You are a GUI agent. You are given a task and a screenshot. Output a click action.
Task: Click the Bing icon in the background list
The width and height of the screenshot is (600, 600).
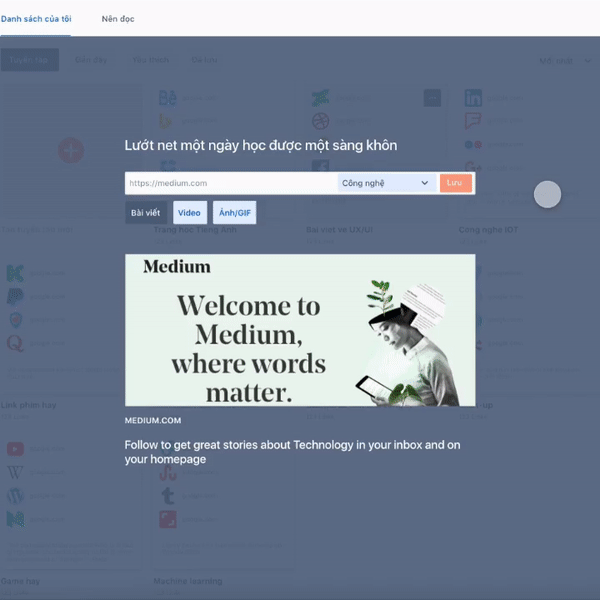click(166, 121)
